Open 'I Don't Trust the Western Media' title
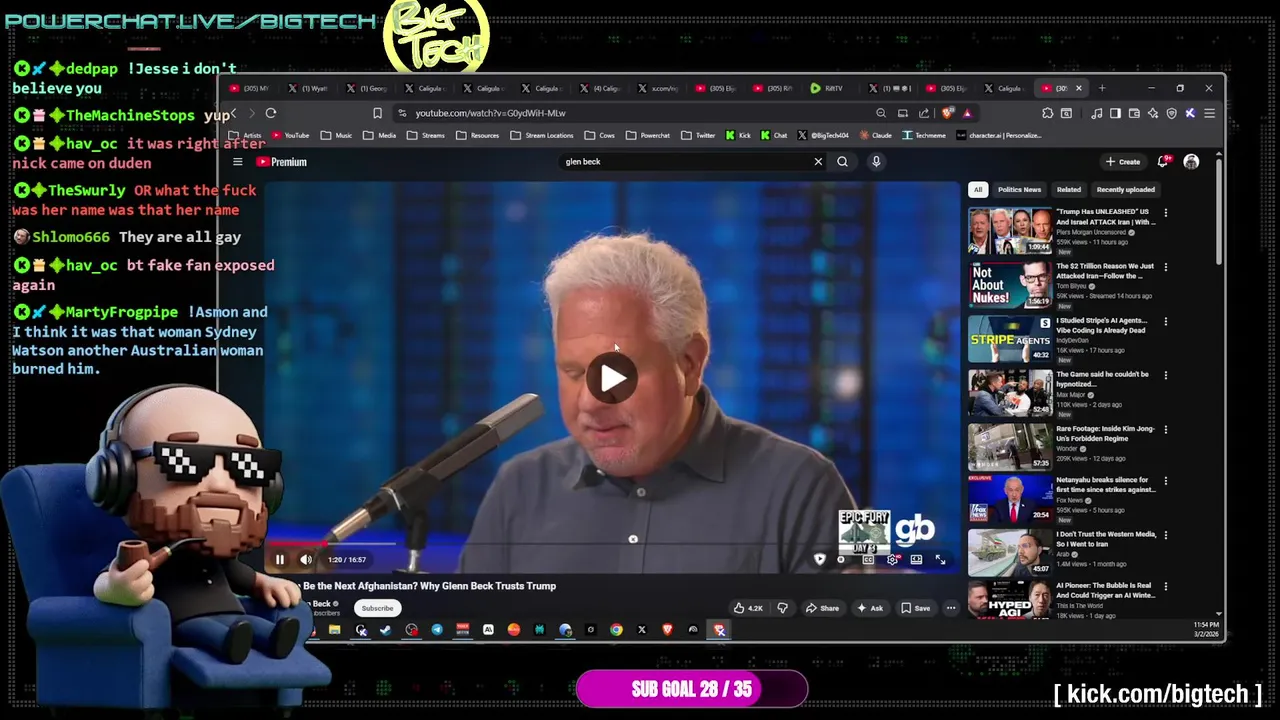The image size is (1280, 720). 1106,539
